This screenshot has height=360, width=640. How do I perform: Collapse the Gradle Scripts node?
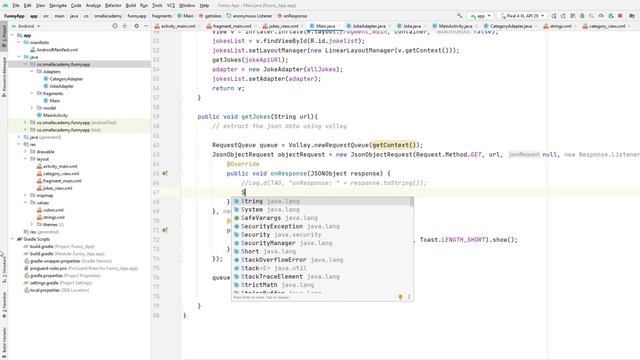point(12,239)
